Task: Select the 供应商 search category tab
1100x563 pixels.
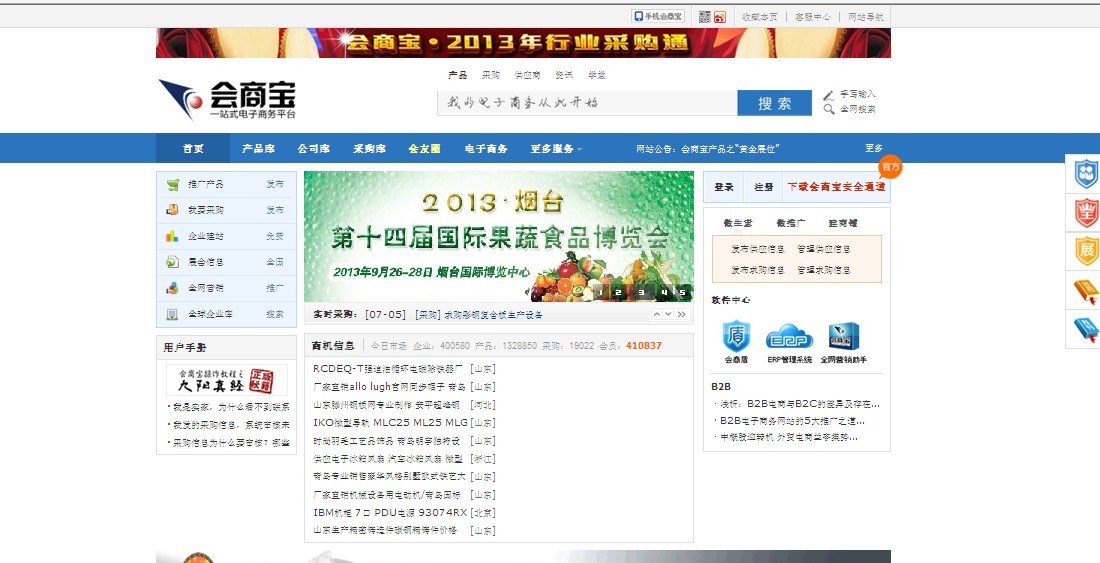Action: click(527, 75)
